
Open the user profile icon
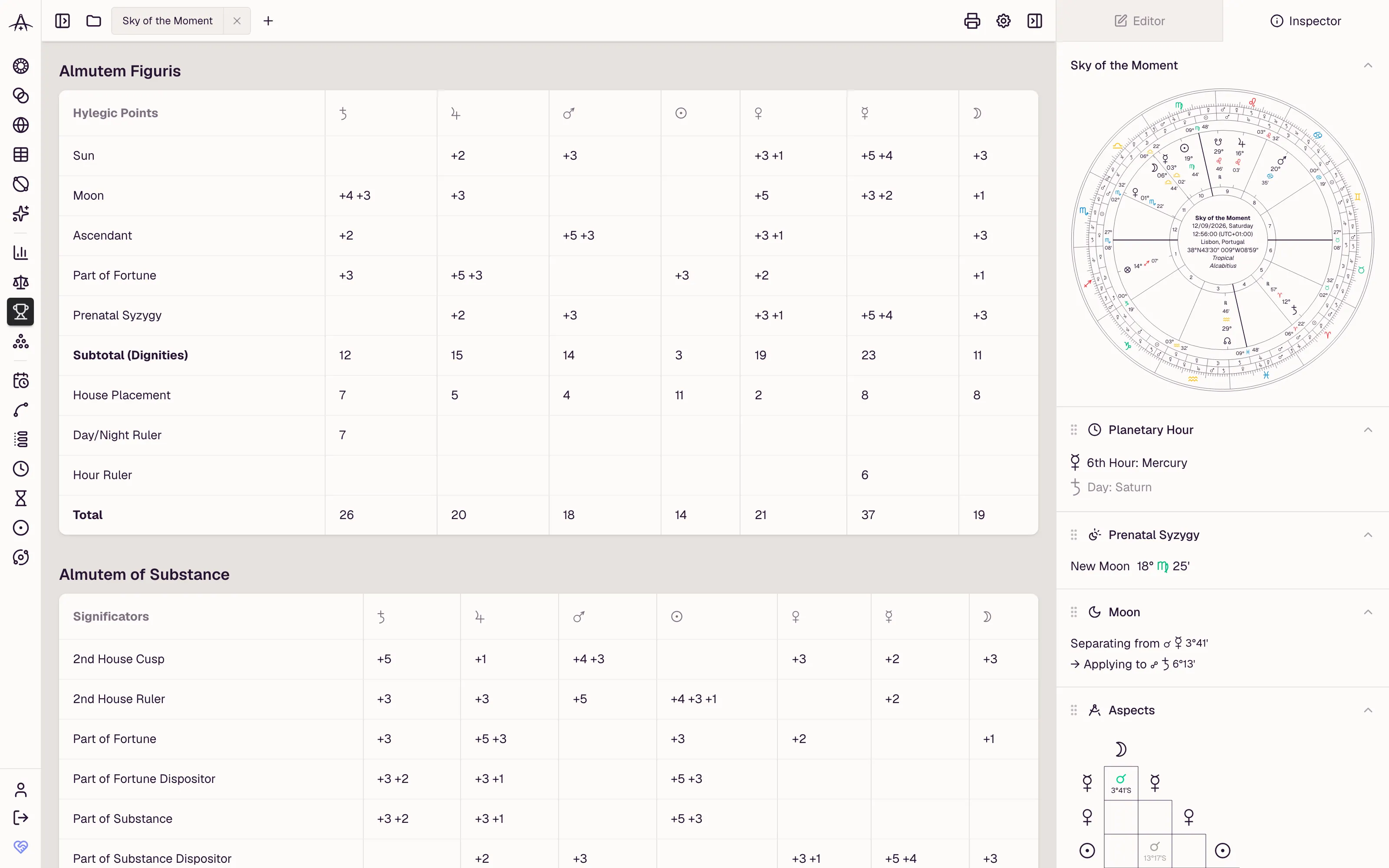tap(21, 790)
